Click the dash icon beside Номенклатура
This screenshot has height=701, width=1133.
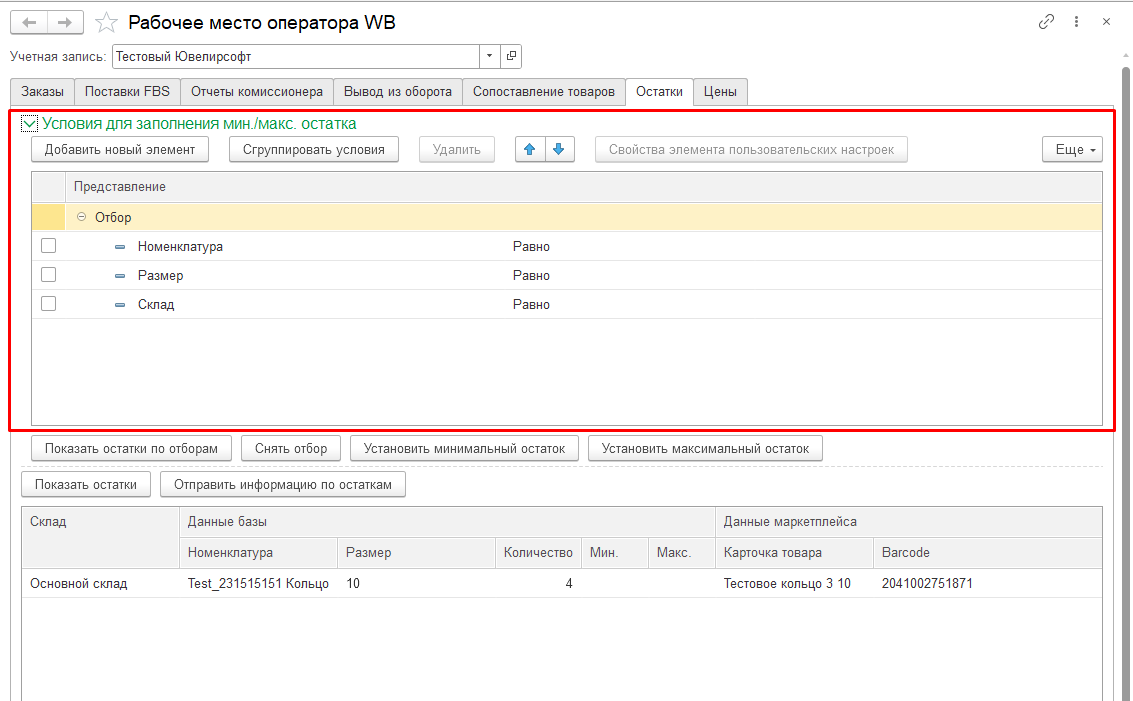pyautogui.click(x=120, y=246)
